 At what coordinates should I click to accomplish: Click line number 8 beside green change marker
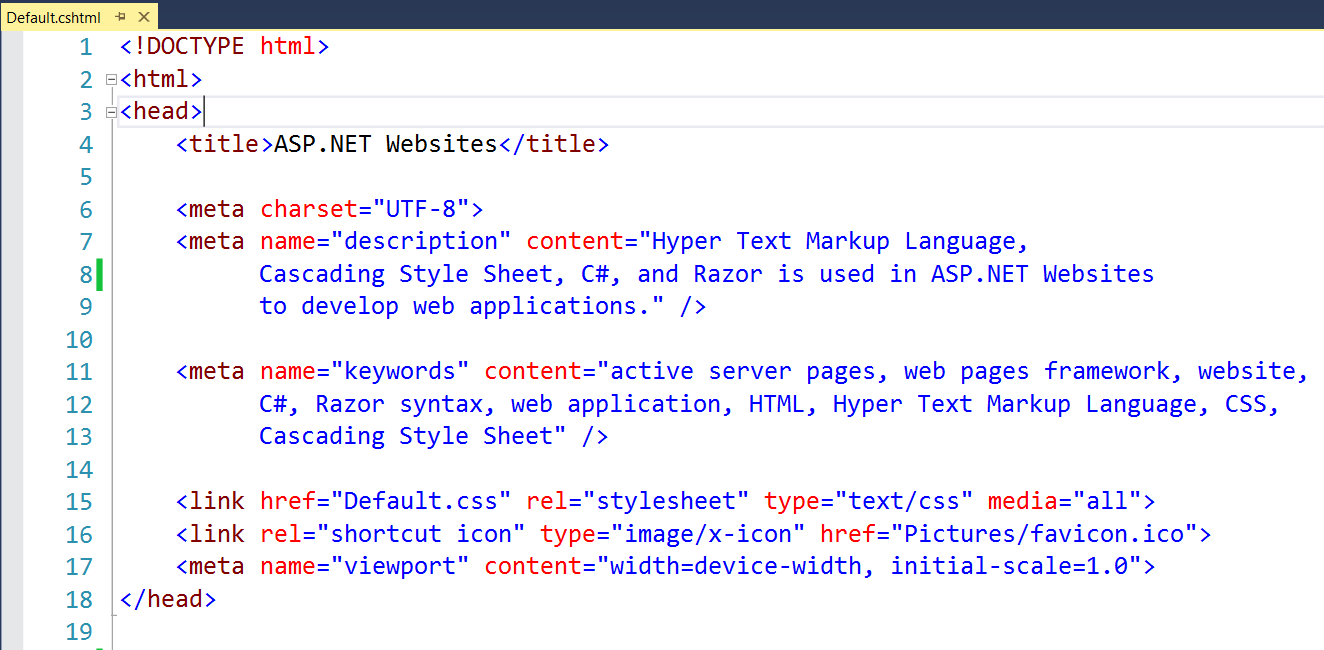pyautogui.click(x=86, y=274)
